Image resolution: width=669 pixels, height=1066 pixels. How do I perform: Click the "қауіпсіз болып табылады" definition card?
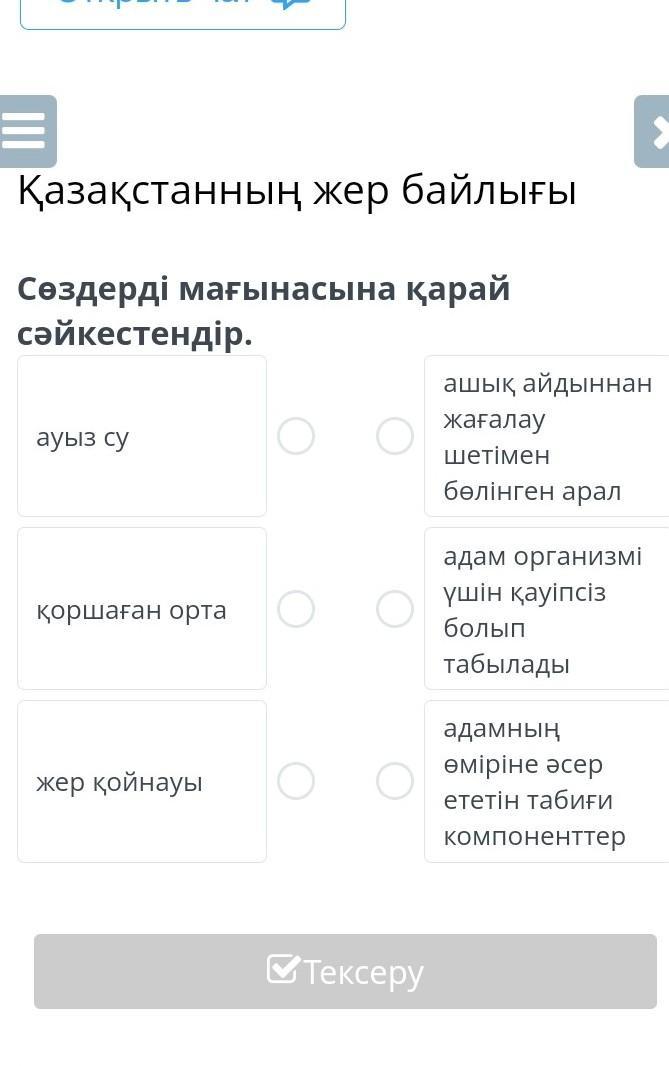click(x=546, y=608)
